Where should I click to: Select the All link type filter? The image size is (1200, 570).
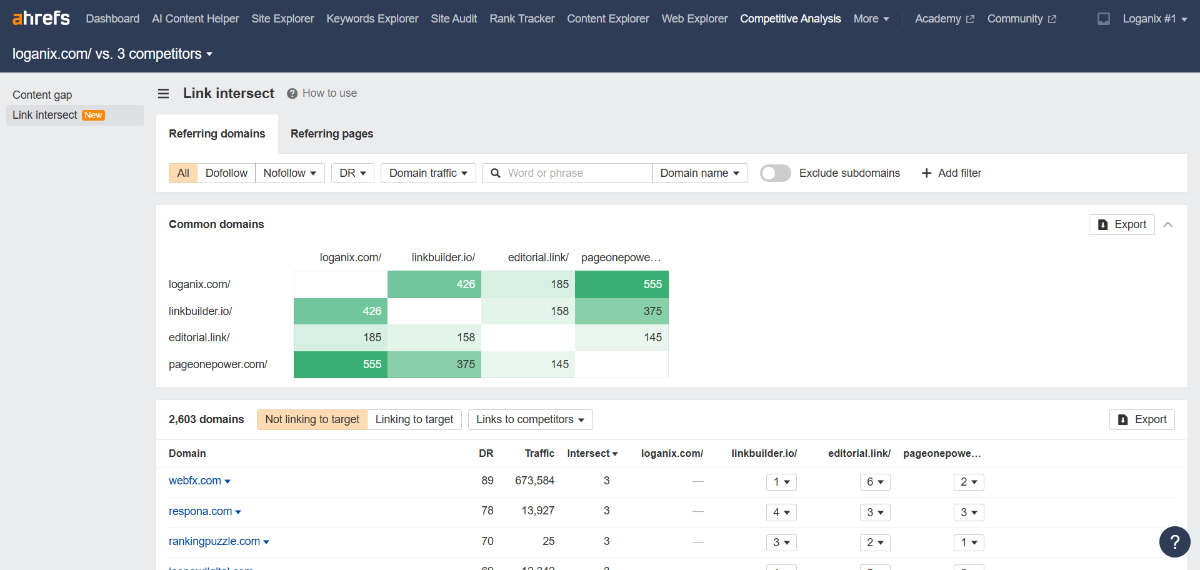(183, 173)
